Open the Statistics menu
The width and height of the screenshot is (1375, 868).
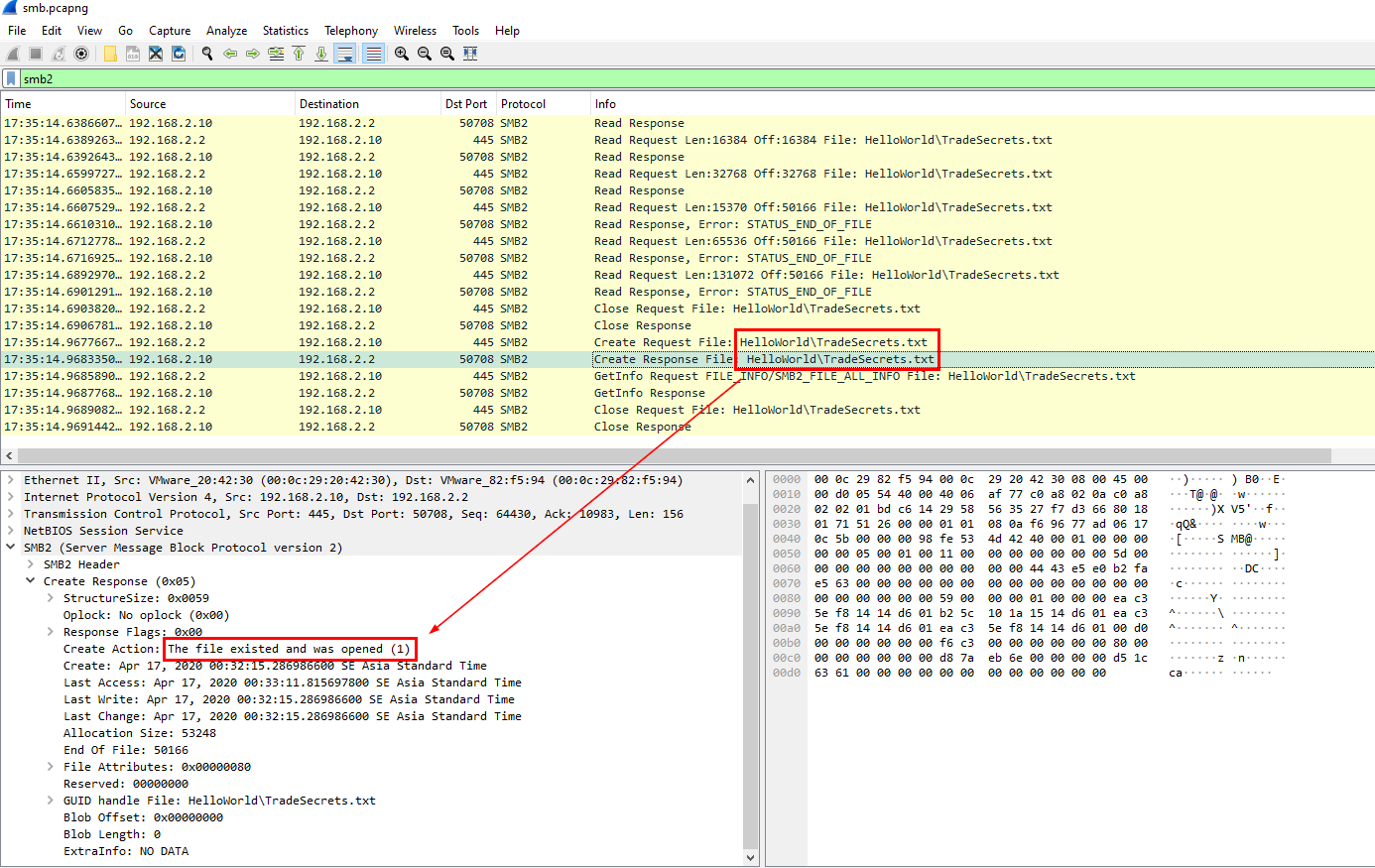coord(285,31)
